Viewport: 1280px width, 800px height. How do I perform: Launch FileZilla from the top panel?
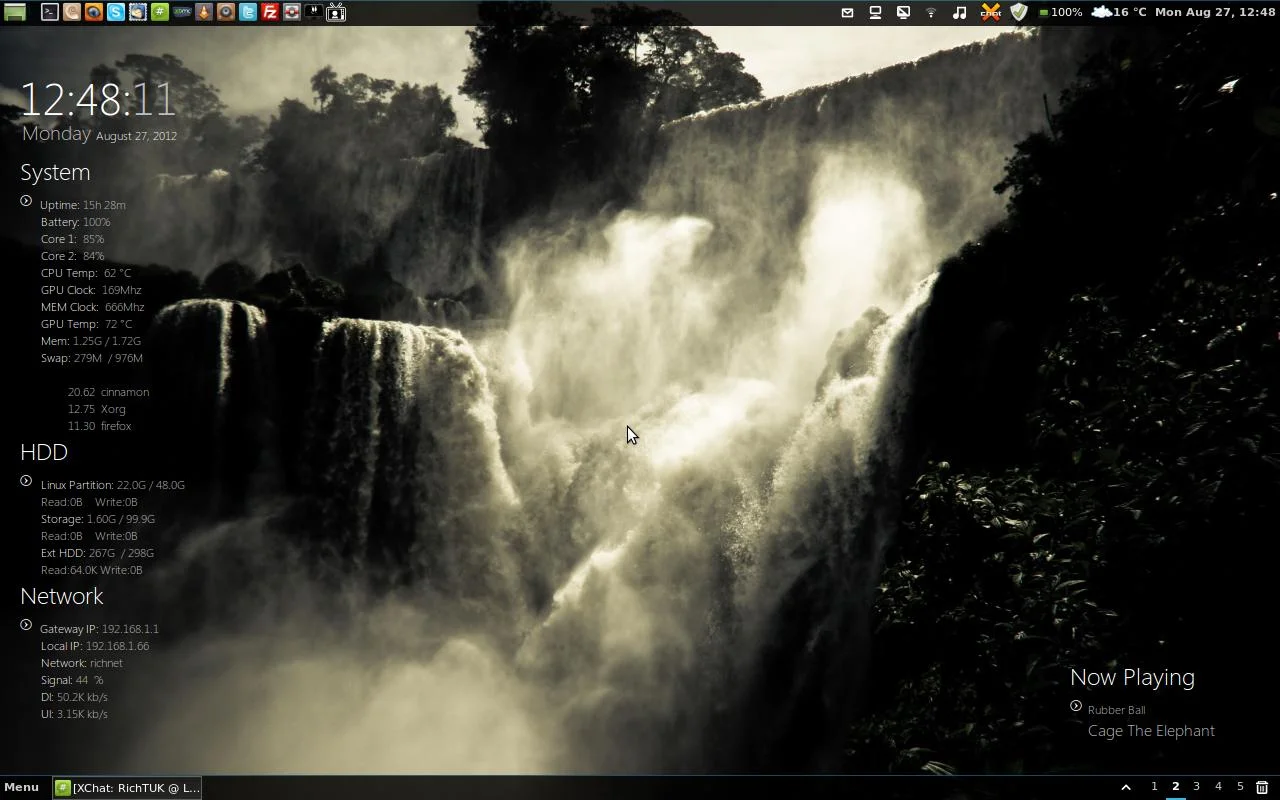270,12
